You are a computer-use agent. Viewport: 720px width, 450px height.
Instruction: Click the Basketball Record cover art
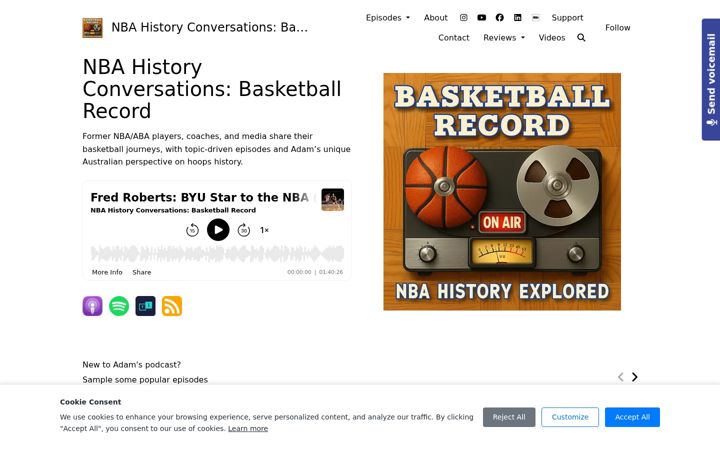[502, 191]
